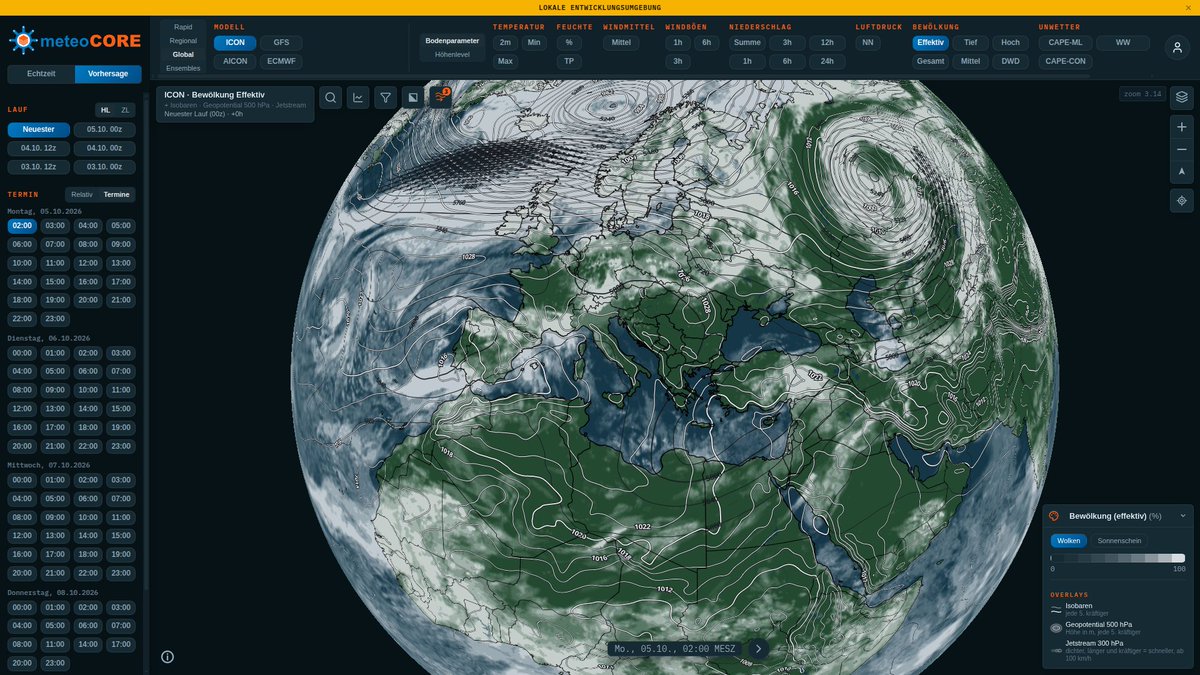1200x675 pixels.
Task: Toggle the contrast split-square icon
Action: click(x=412, y=97)
